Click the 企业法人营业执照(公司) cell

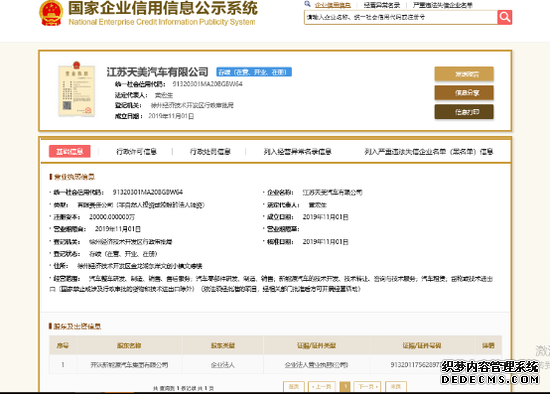coord(316,365)
